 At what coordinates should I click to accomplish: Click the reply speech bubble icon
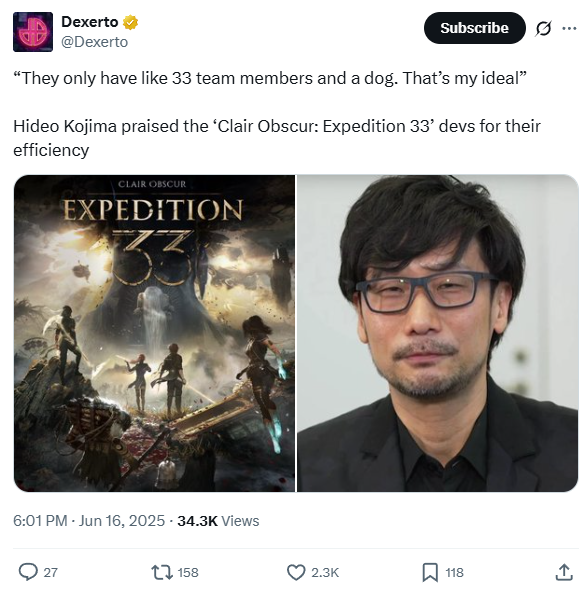[28, 572]
